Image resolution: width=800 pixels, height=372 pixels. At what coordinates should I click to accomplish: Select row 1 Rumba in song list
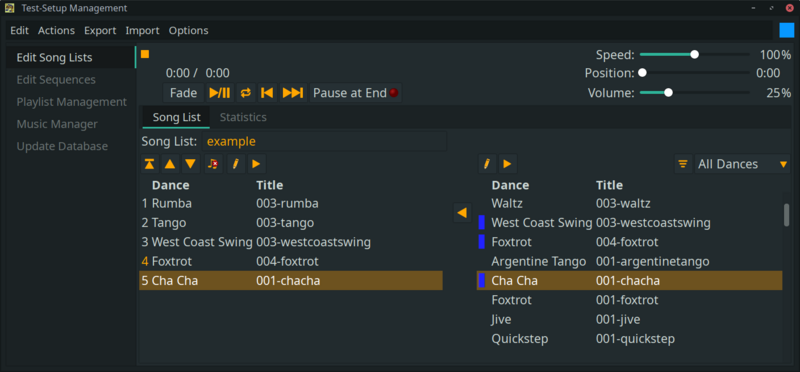pos(291,204)
